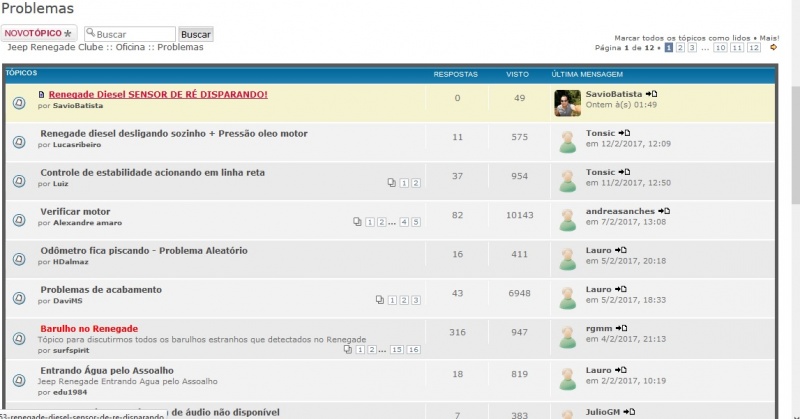The image size is (800, 419).
Task: Click topic status icon for SENSOR DE RÉ topic
Action: pos(19,103)
